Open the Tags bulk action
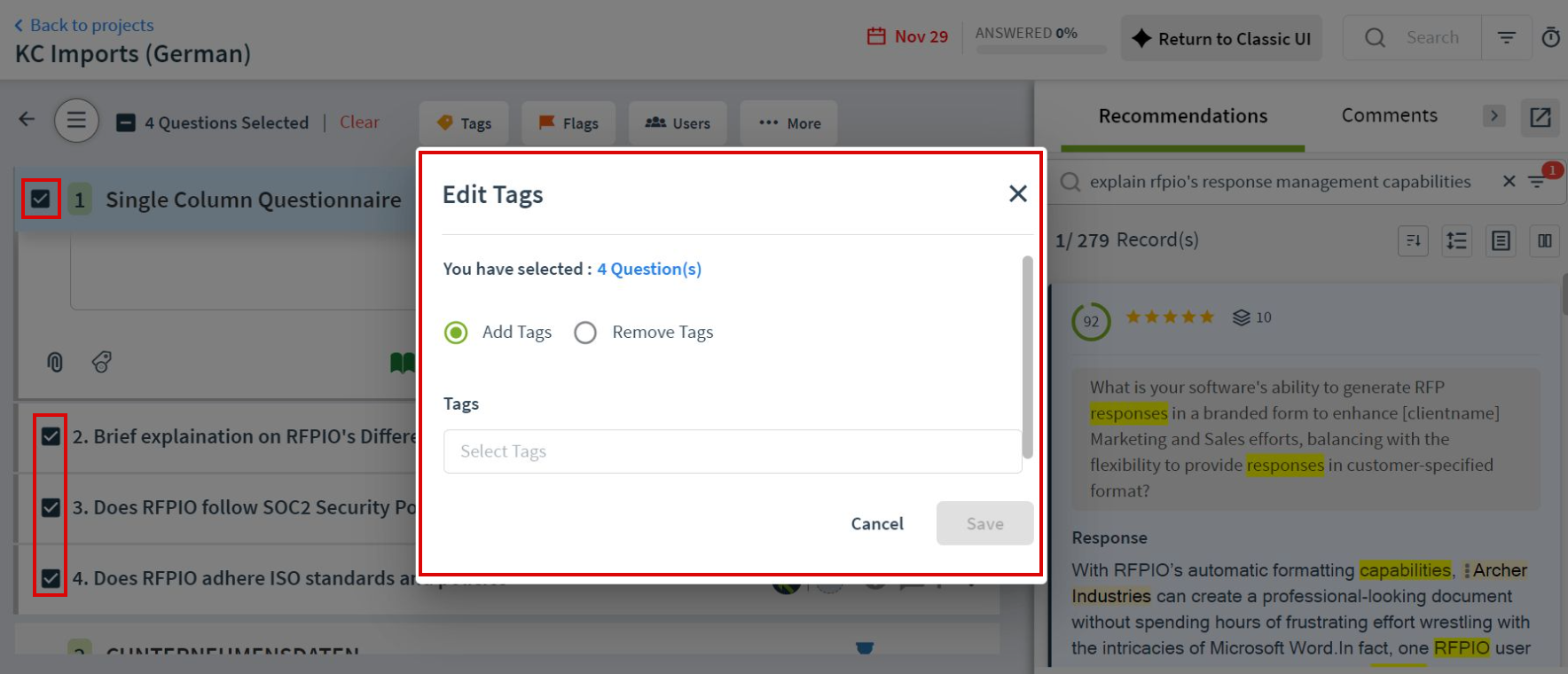1568x674 pixels. coord(464,123)
